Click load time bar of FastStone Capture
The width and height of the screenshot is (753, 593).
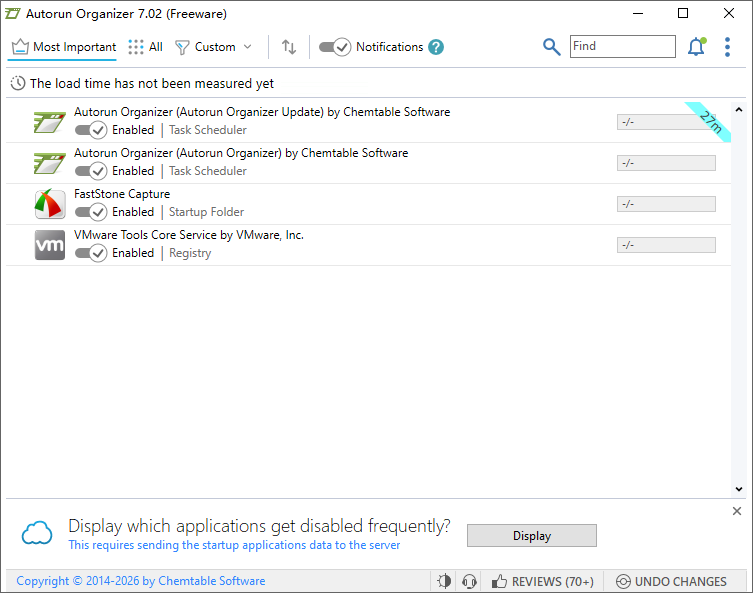[x=666, y=204]
